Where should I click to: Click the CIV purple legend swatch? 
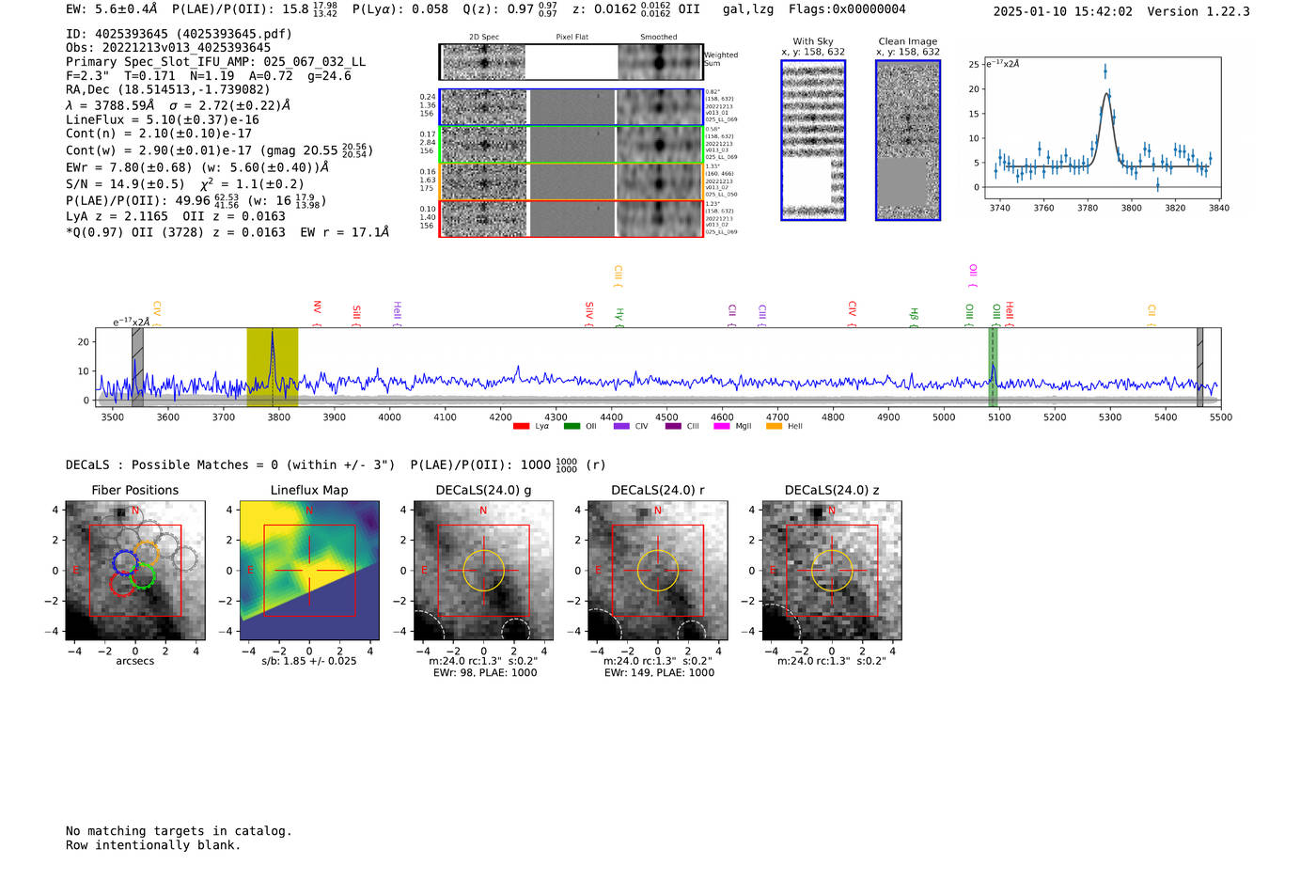[621, 426]
